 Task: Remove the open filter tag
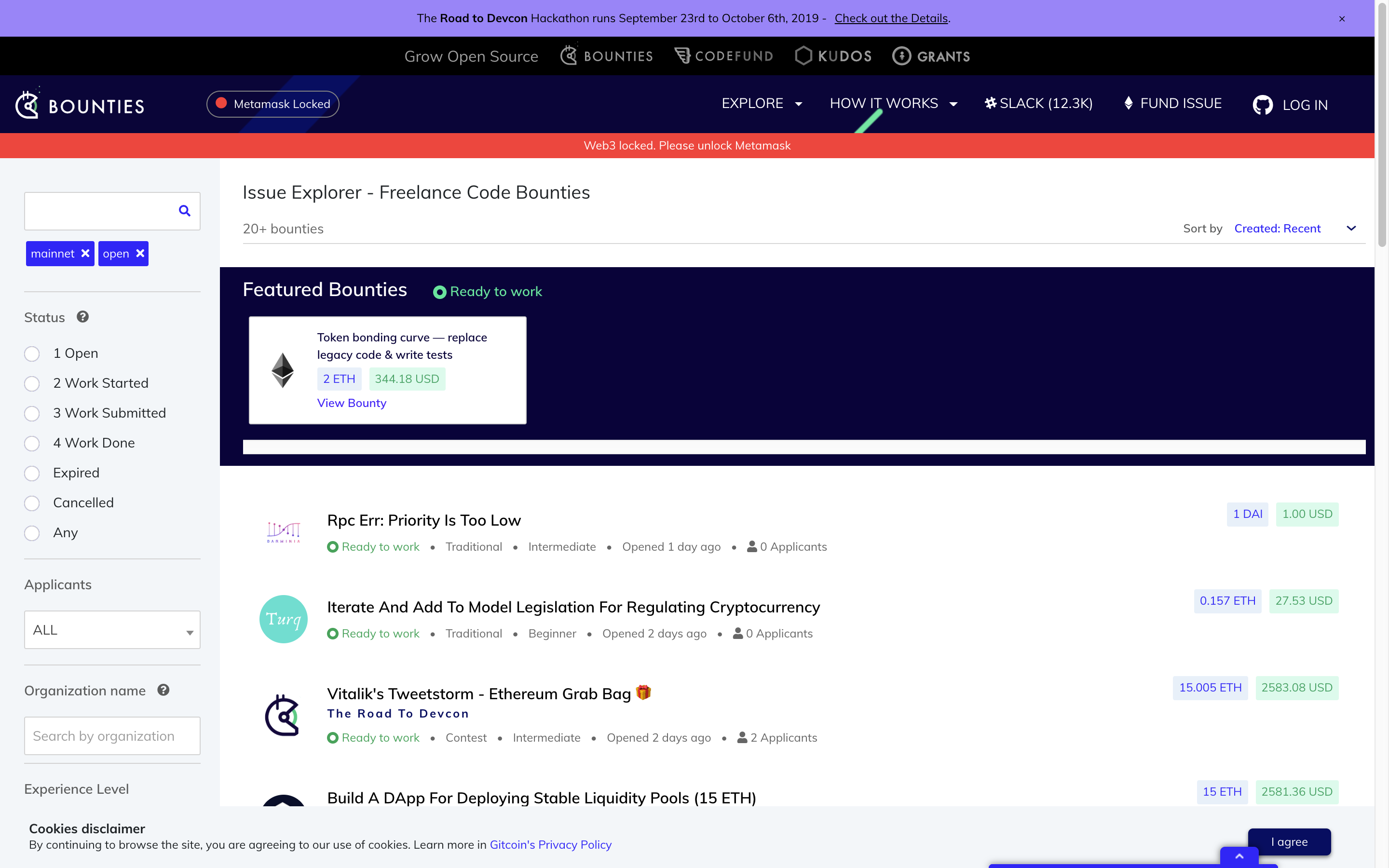(140, 253)
